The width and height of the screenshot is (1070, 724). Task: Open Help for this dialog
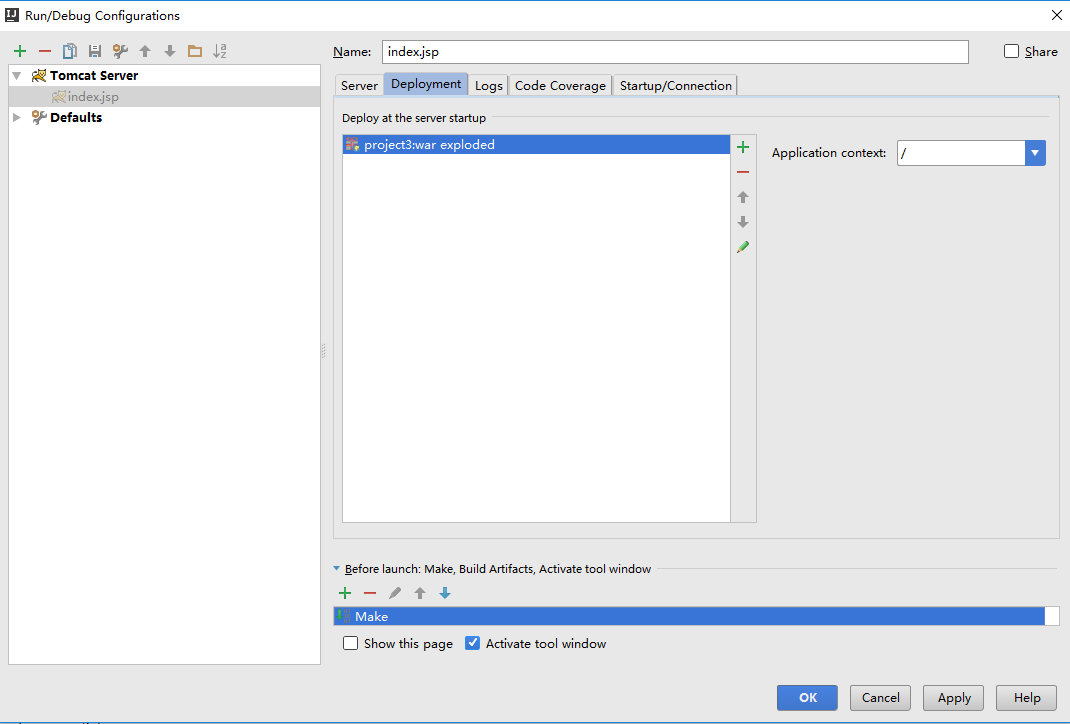[1026, 697]
